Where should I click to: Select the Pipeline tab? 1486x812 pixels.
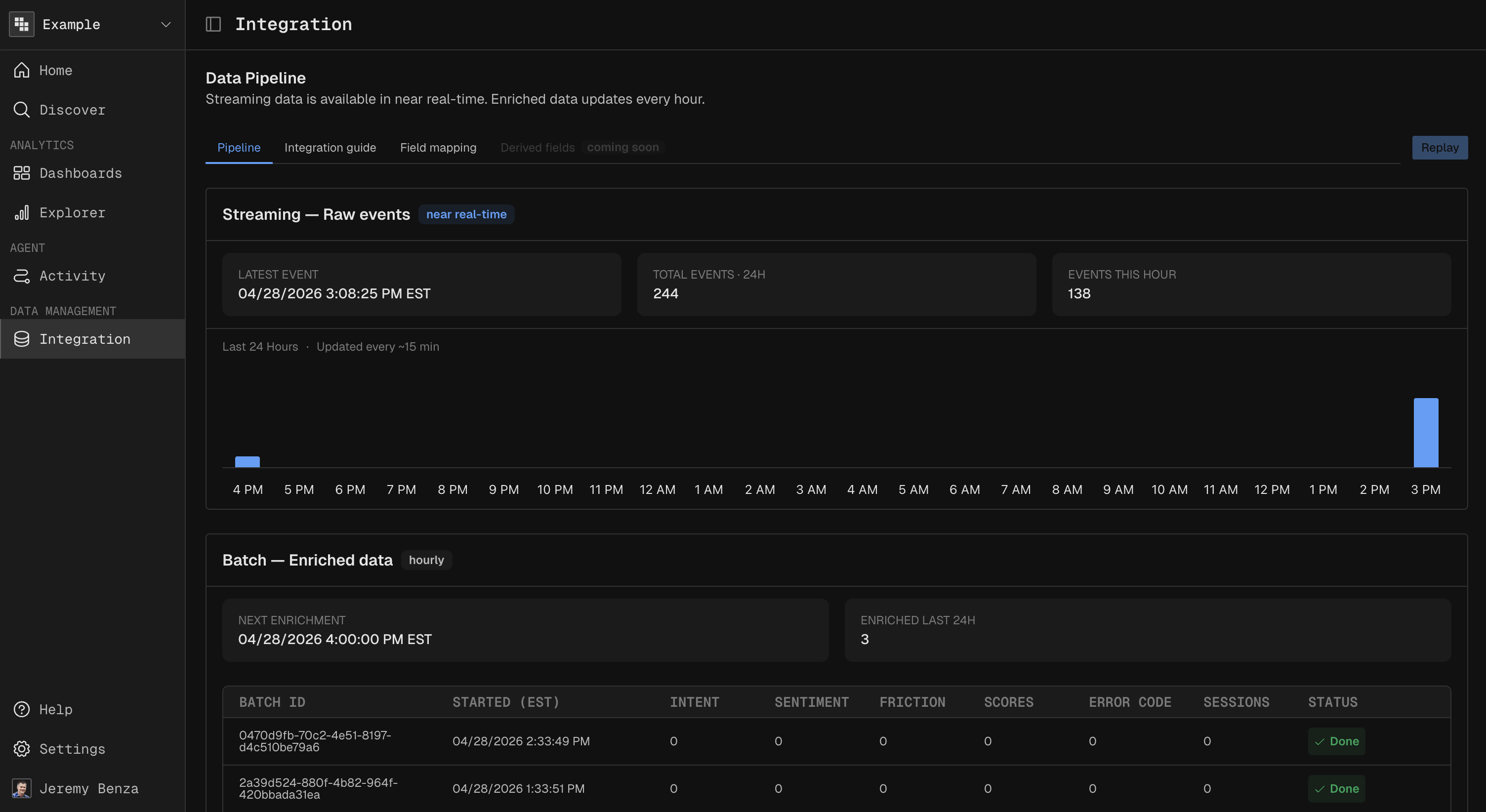(238, 148)
